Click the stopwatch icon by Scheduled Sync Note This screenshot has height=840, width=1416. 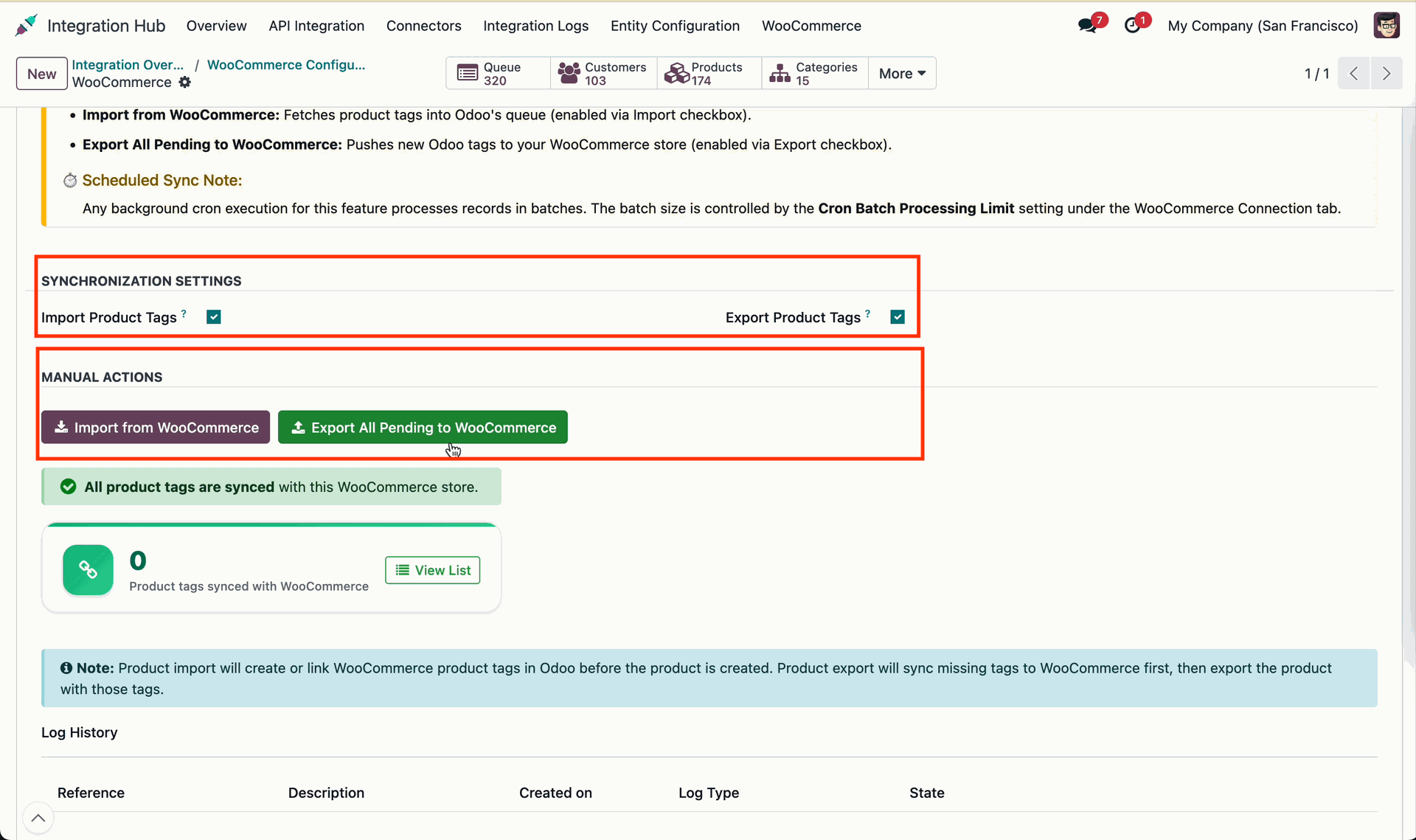(x=70, y=181)
